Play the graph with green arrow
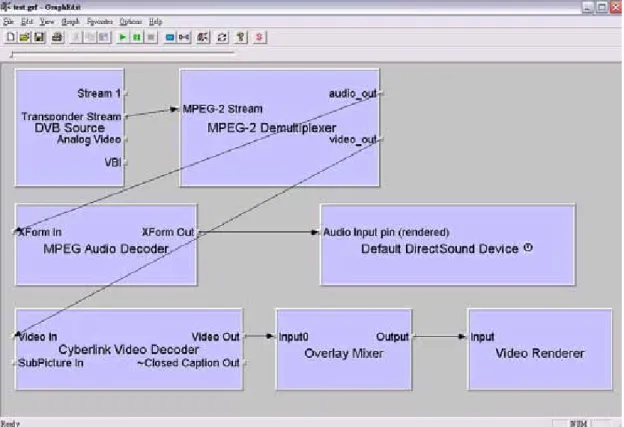The width and height of the screenshot is (624, 427). 122,37
